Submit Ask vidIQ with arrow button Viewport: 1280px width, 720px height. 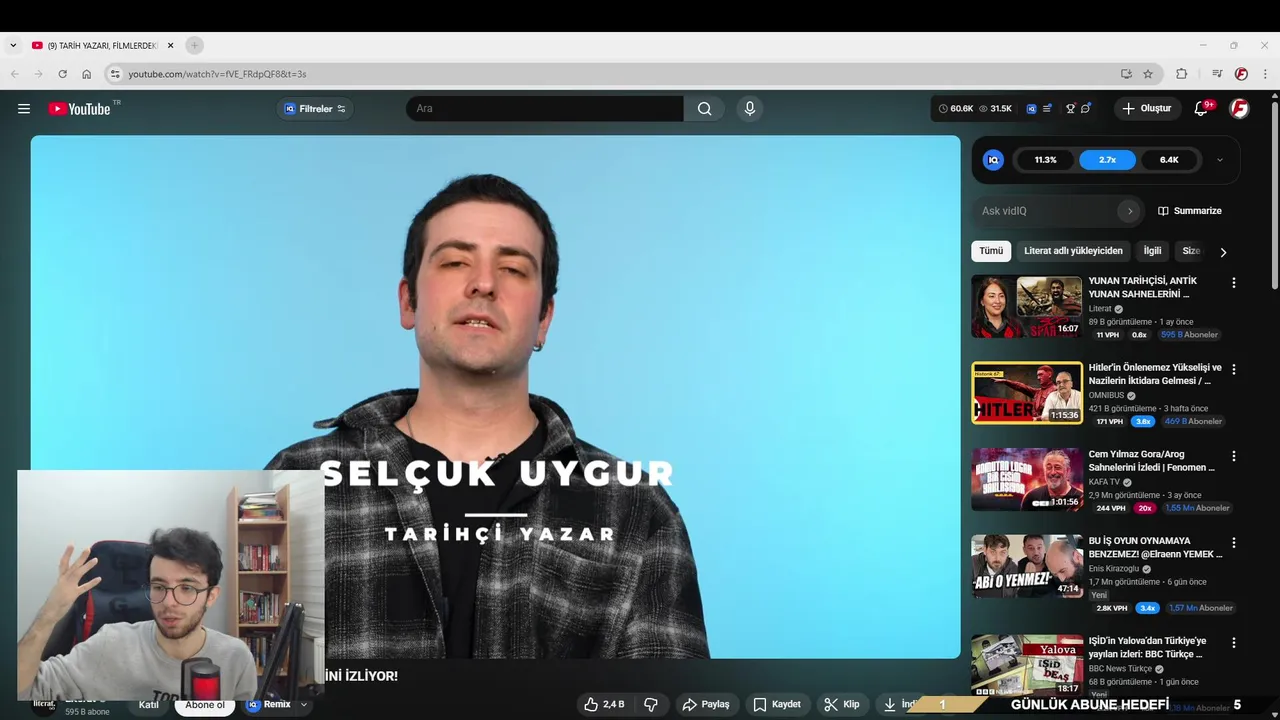(1130, 211)
